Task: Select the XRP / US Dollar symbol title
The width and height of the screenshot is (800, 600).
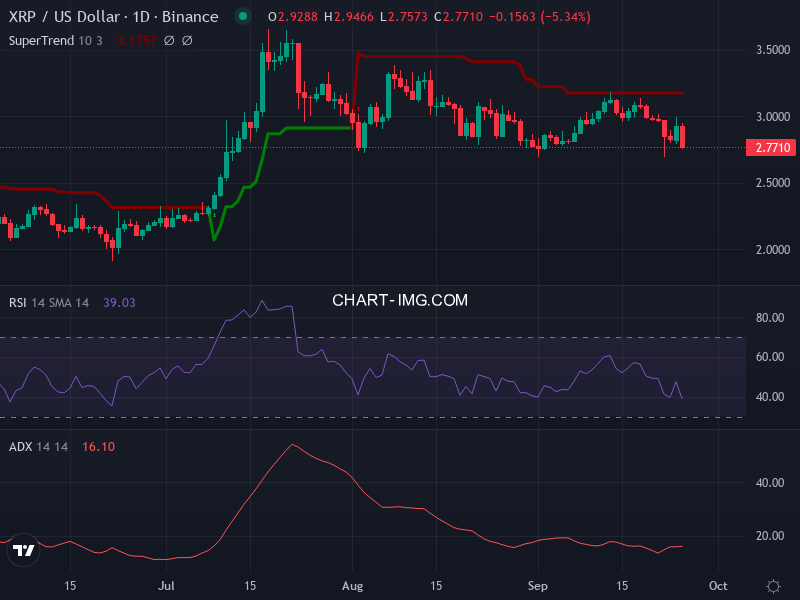Action: [113, 17]
